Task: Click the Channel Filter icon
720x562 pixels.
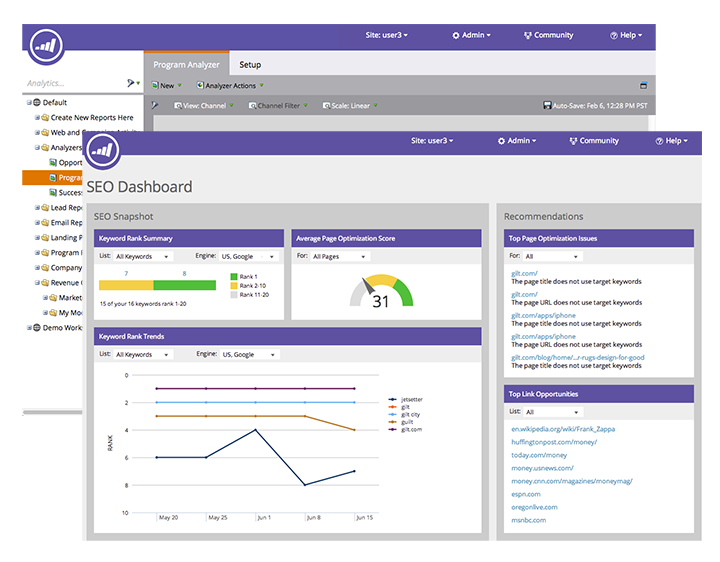Action: coord(252,106)
